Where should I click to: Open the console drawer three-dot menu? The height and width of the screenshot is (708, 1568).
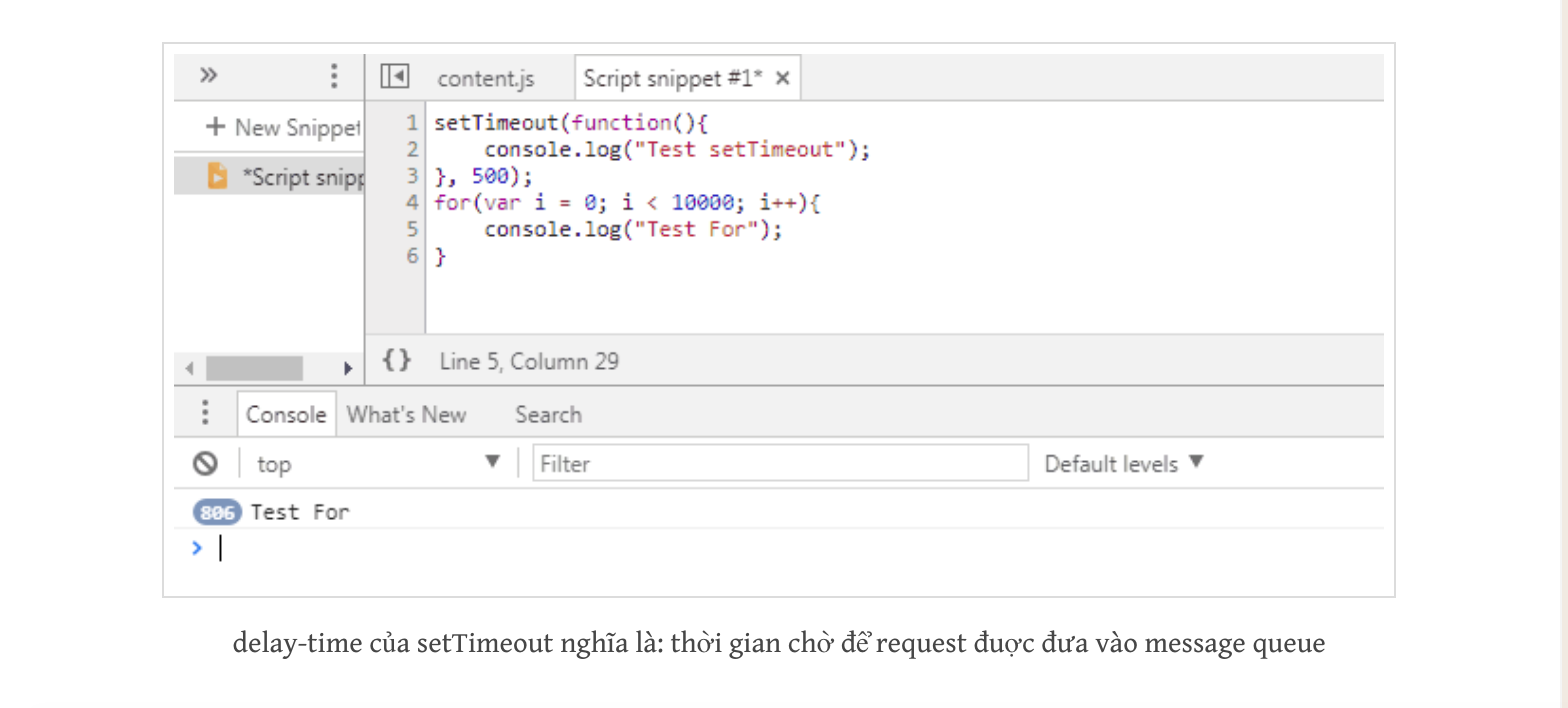[x=205, y=413]
